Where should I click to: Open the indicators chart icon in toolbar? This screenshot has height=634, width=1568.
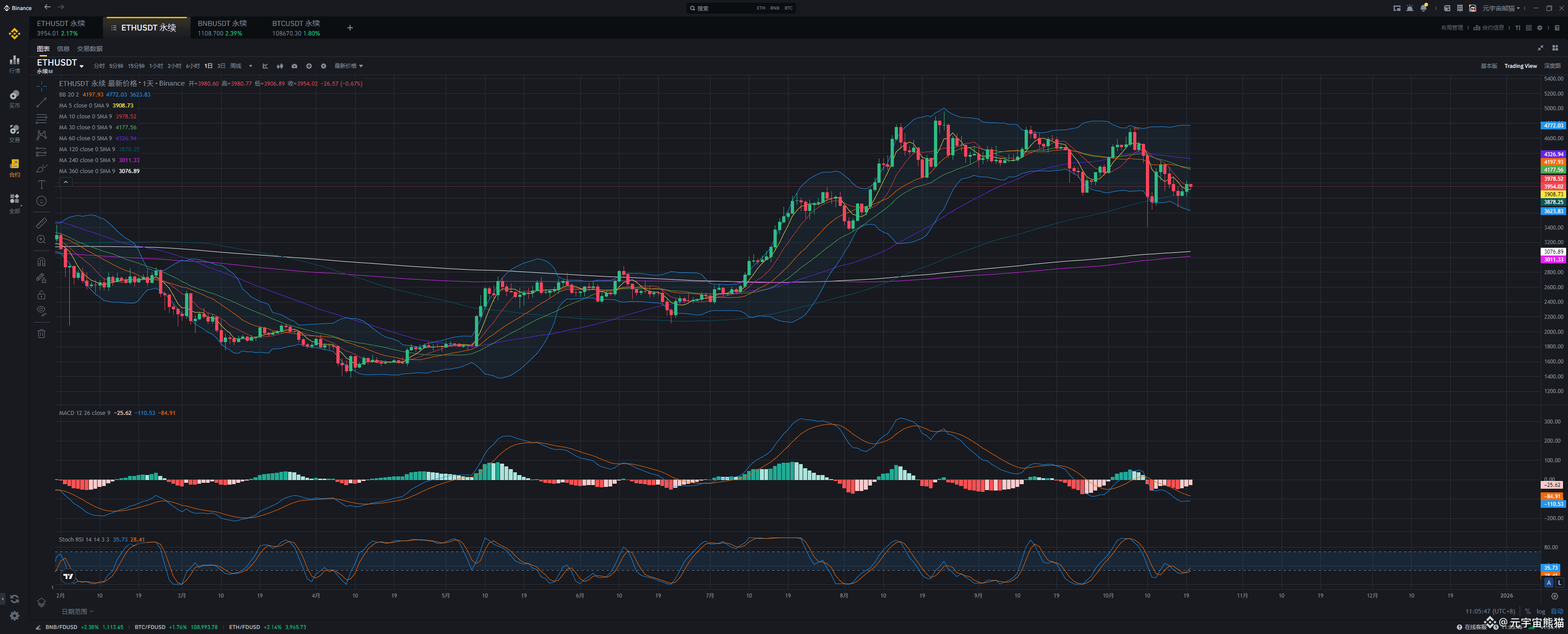265,66
